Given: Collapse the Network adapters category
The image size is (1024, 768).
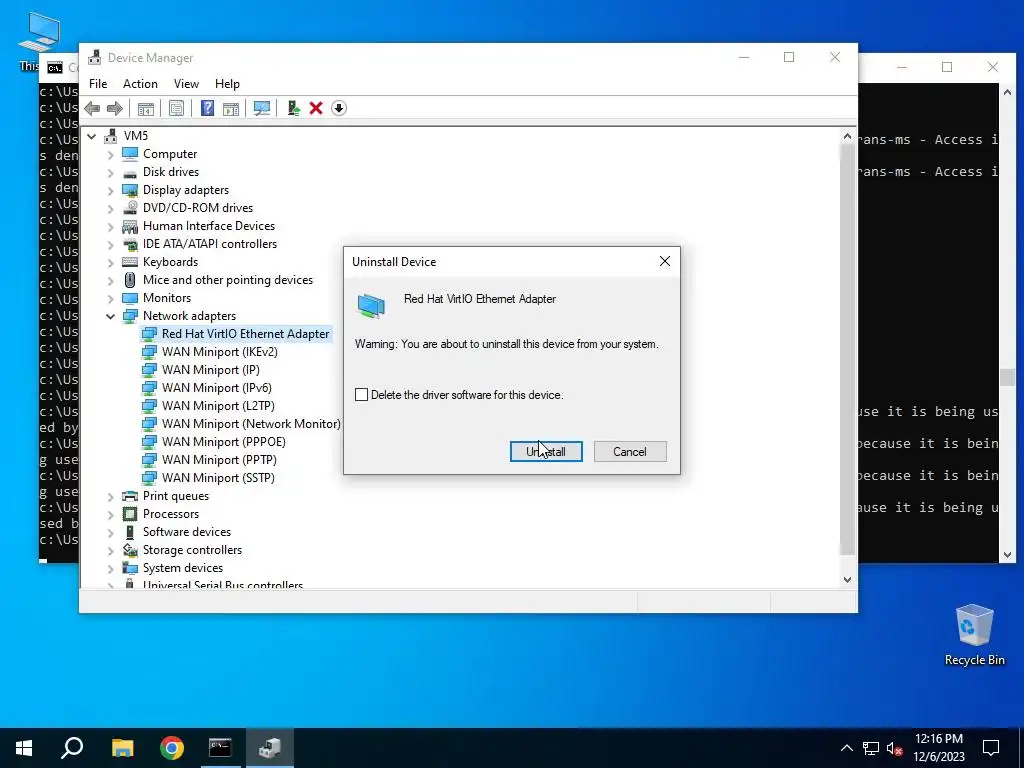Looking at the screenshot, I should point(110,316).
